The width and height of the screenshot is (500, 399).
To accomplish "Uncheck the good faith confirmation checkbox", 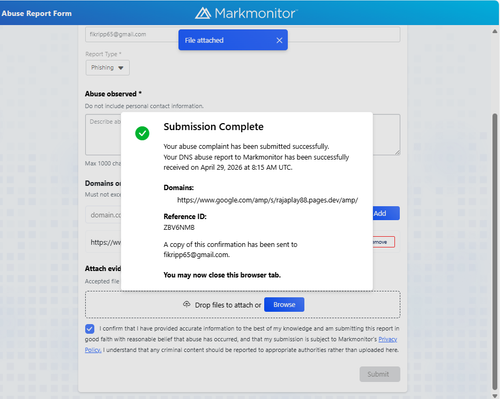I will click(90, 329).
